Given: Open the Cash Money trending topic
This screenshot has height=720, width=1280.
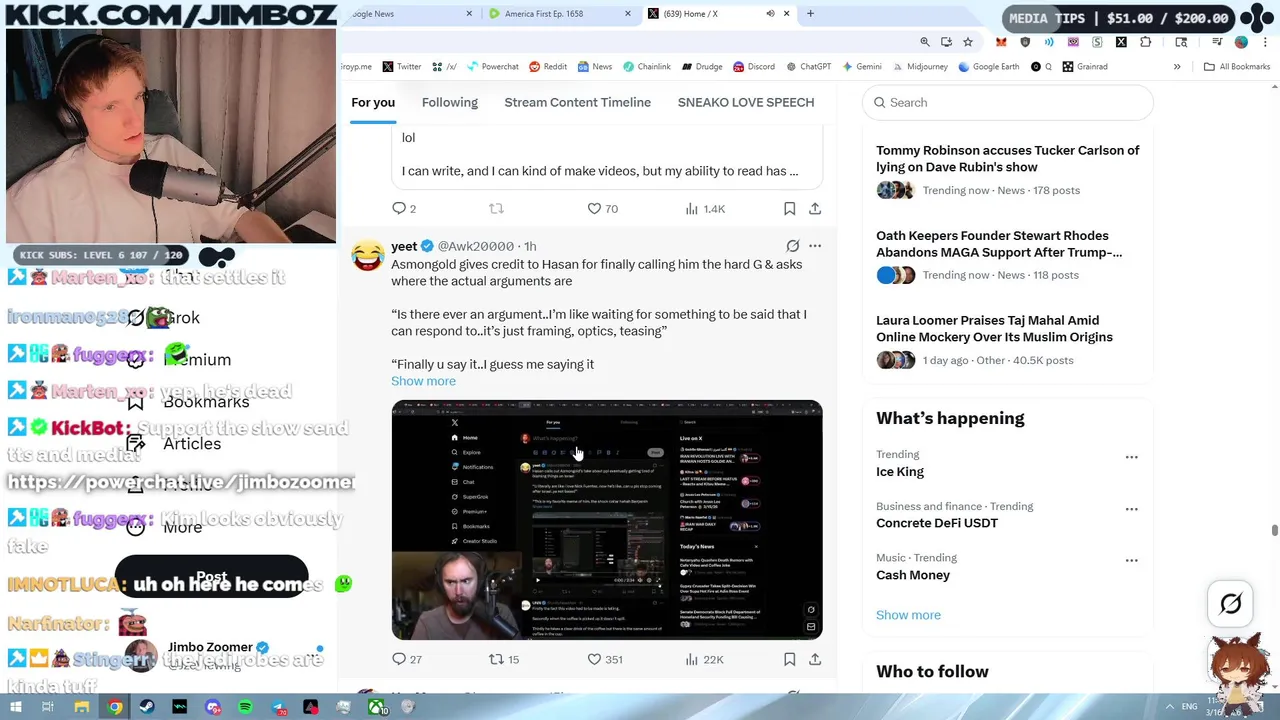Looking at the screenshot, I should pos(913,575).
